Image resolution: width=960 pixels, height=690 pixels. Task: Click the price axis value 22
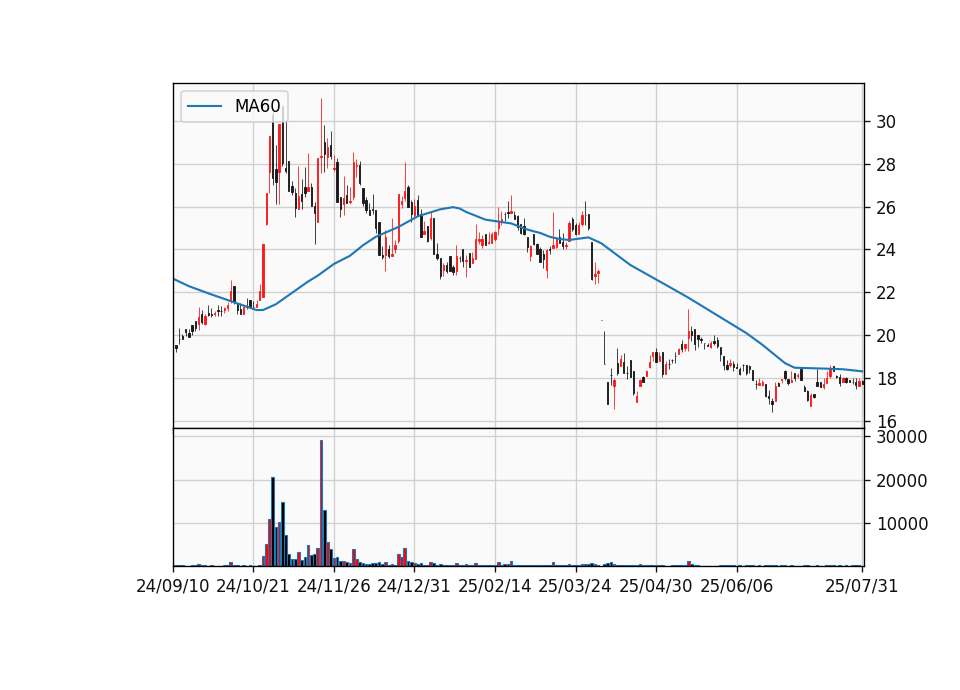pos(886,293)
